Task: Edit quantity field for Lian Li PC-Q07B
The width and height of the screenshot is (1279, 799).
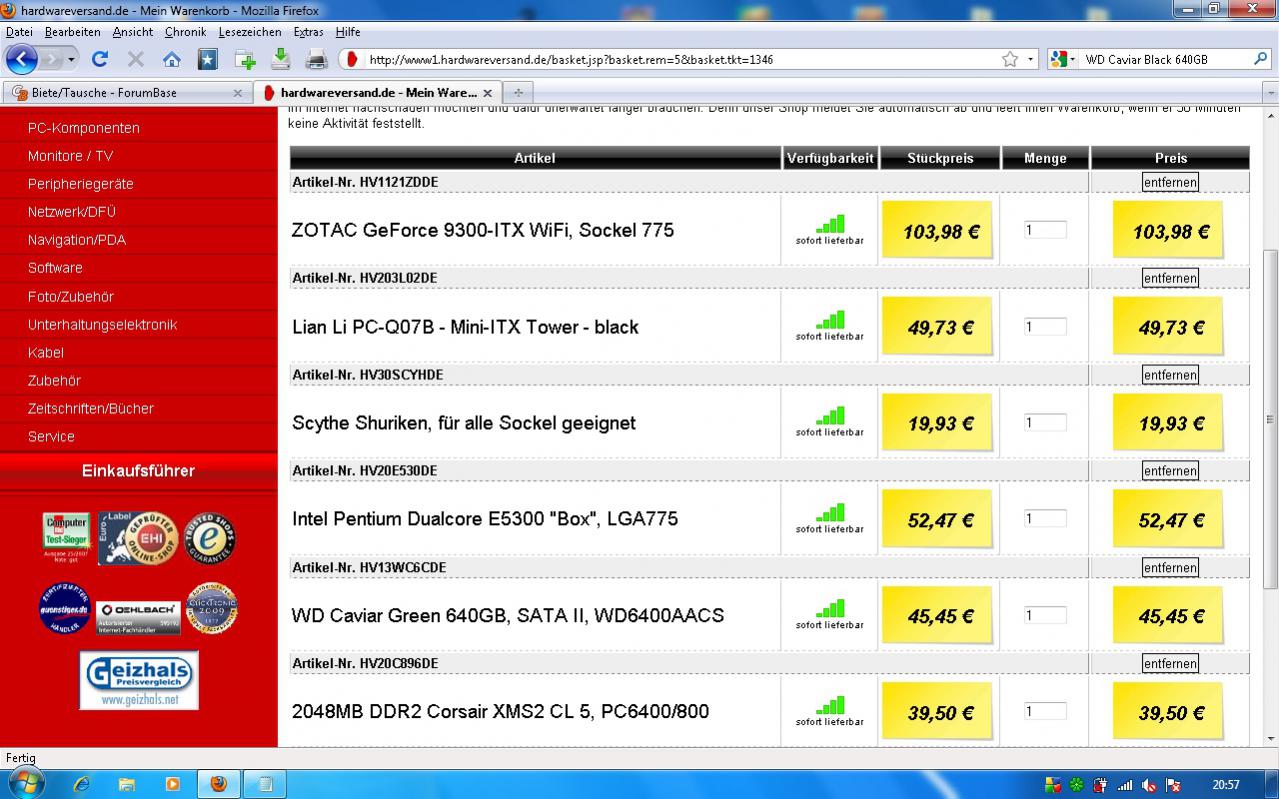Action: 1045,326
